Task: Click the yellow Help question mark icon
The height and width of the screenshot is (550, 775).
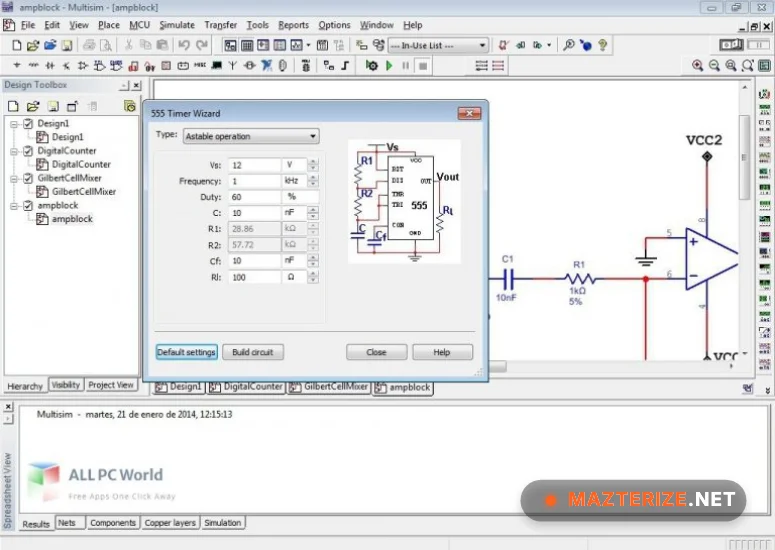Action: click(x=603, y=45)
